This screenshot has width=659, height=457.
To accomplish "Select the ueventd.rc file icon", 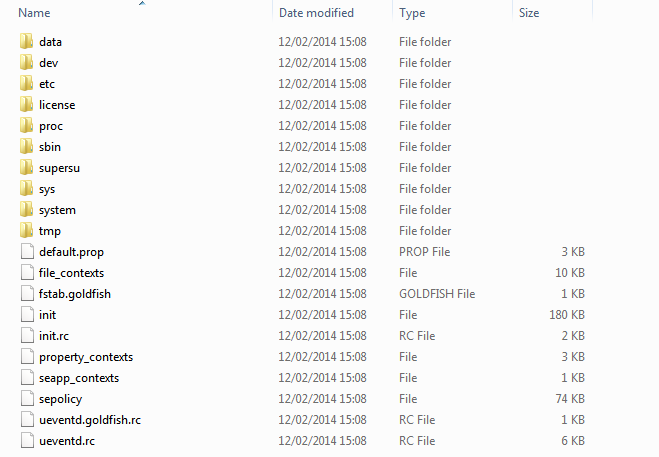I will (26, 441).
